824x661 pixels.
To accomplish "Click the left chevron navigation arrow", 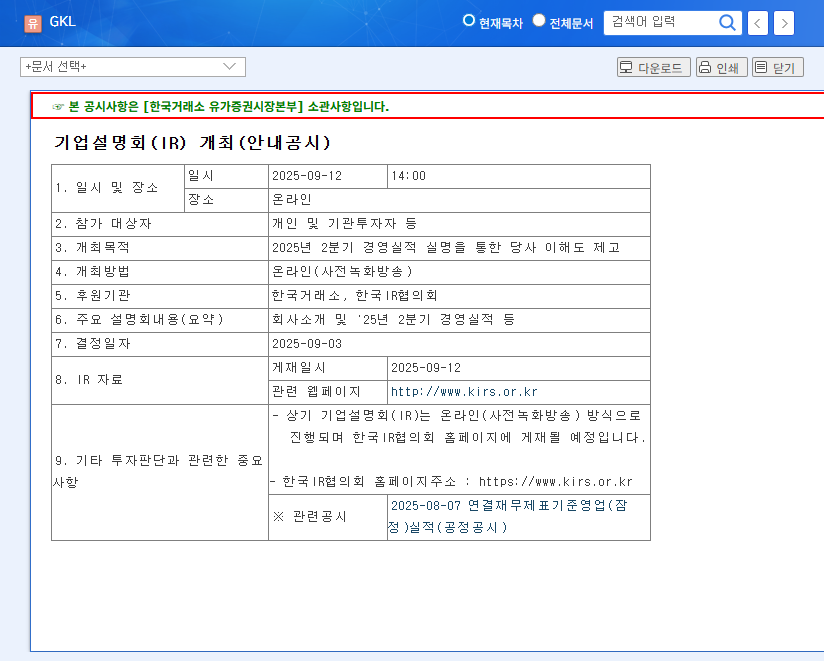I will pos(757,22).
